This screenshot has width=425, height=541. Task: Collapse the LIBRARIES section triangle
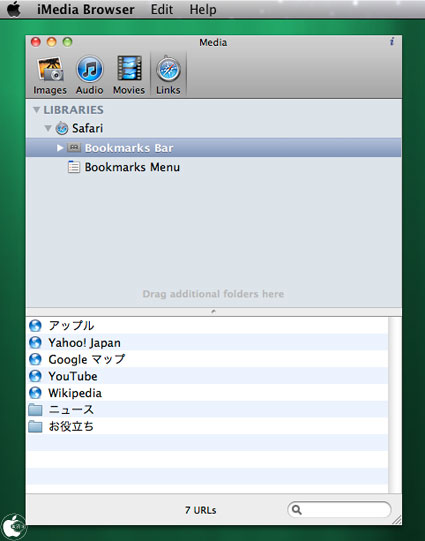click(x=36, y=110)
